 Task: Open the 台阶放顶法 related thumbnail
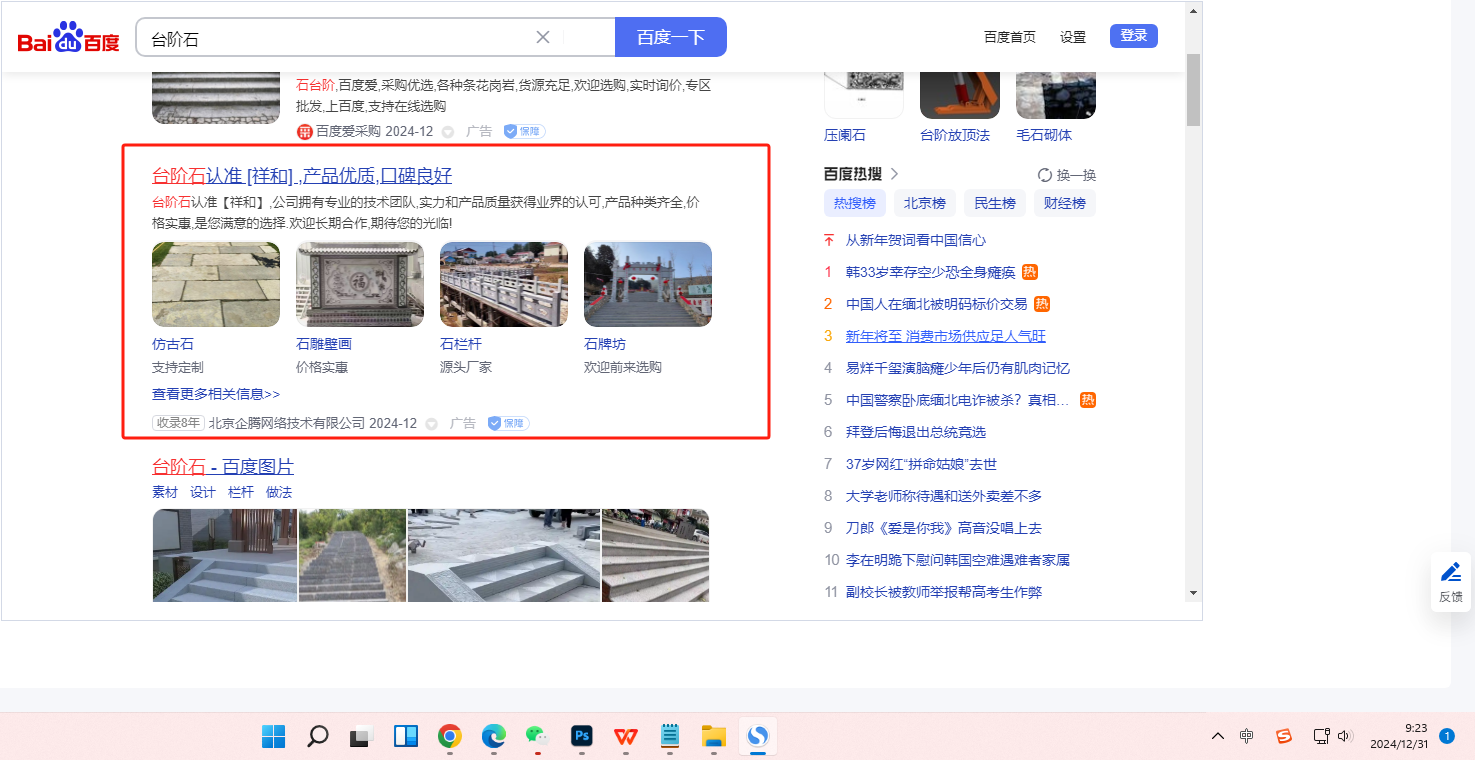[x=960, y=95]
